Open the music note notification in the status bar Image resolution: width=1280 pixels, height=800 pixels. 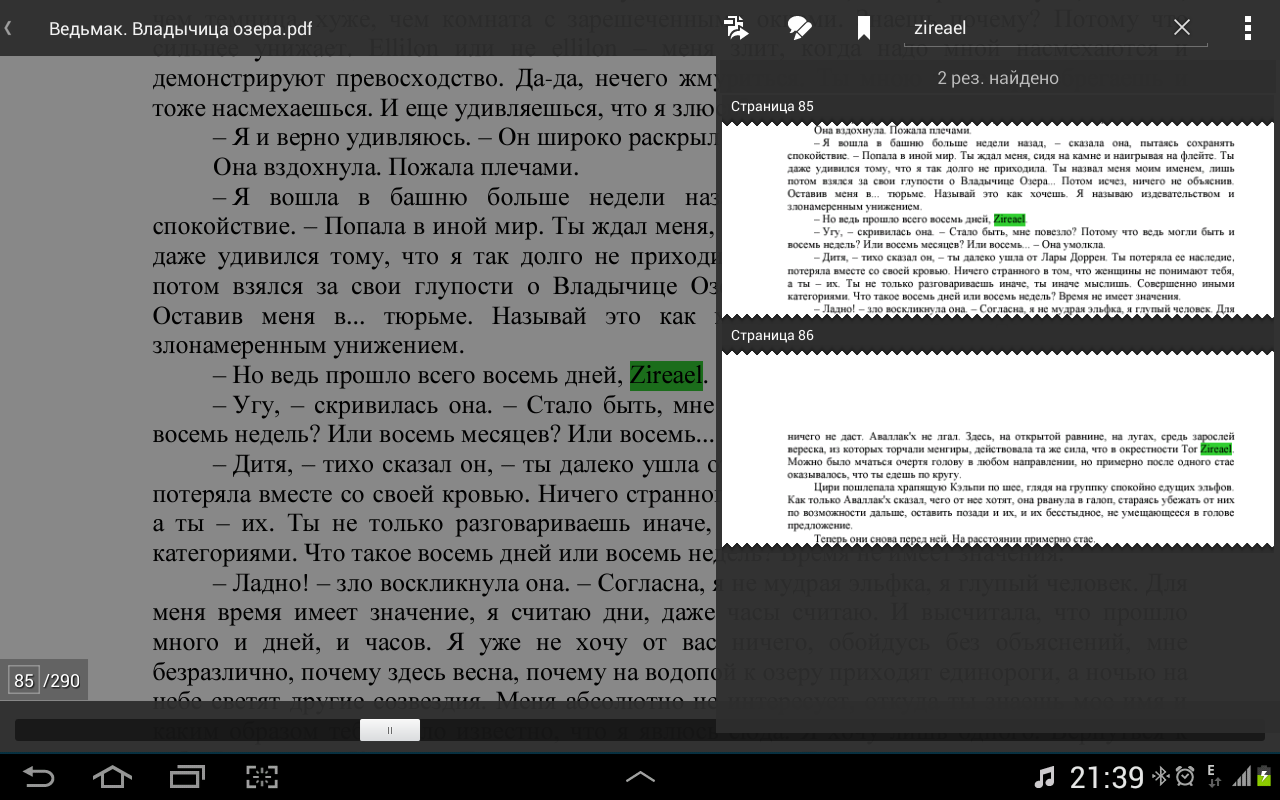(1044, 777)
